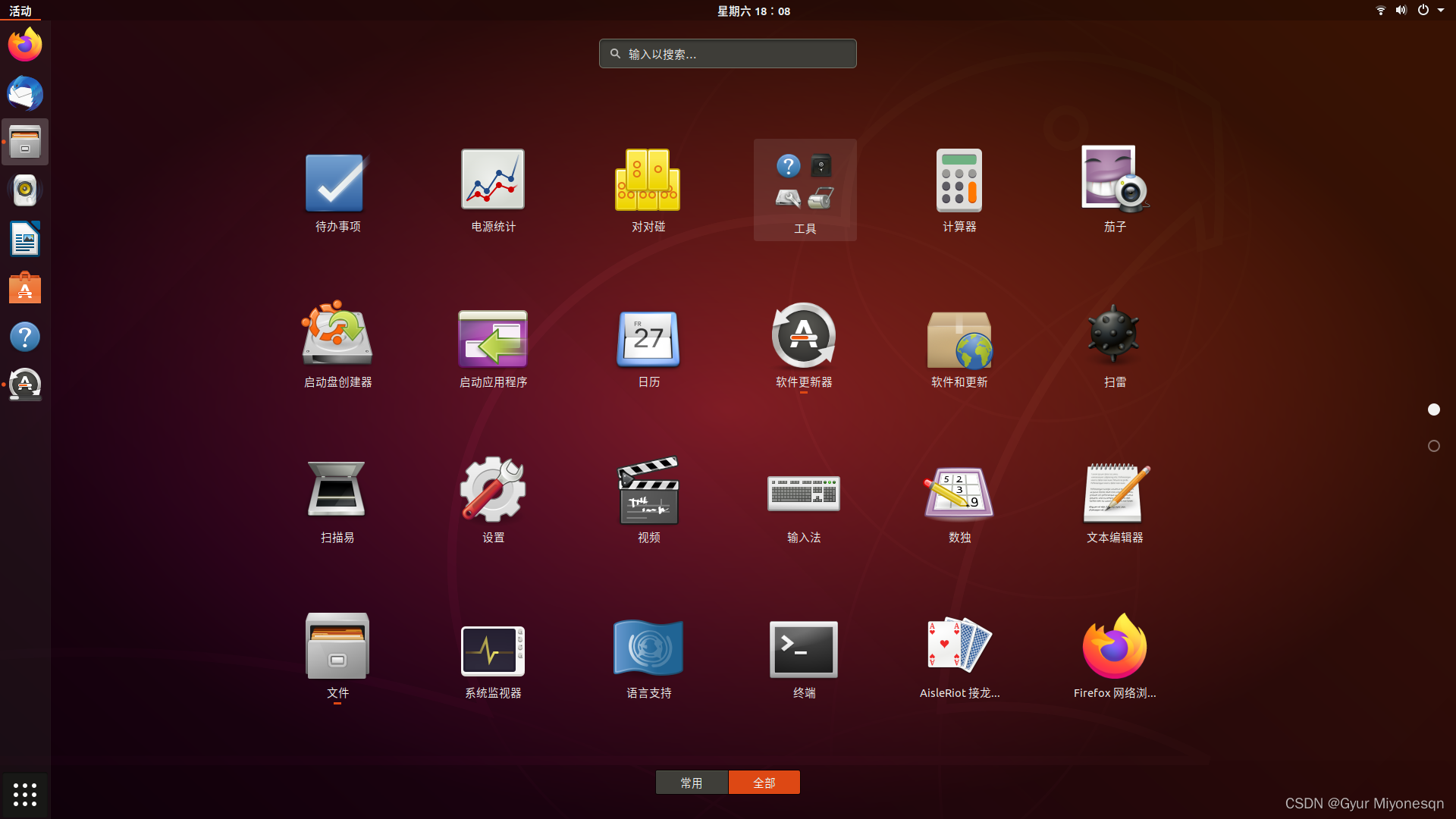Screen dimensions: 1456x819
Task: Open the 茄子 Cheese webcam app
Action: [x=1115, y=190]
